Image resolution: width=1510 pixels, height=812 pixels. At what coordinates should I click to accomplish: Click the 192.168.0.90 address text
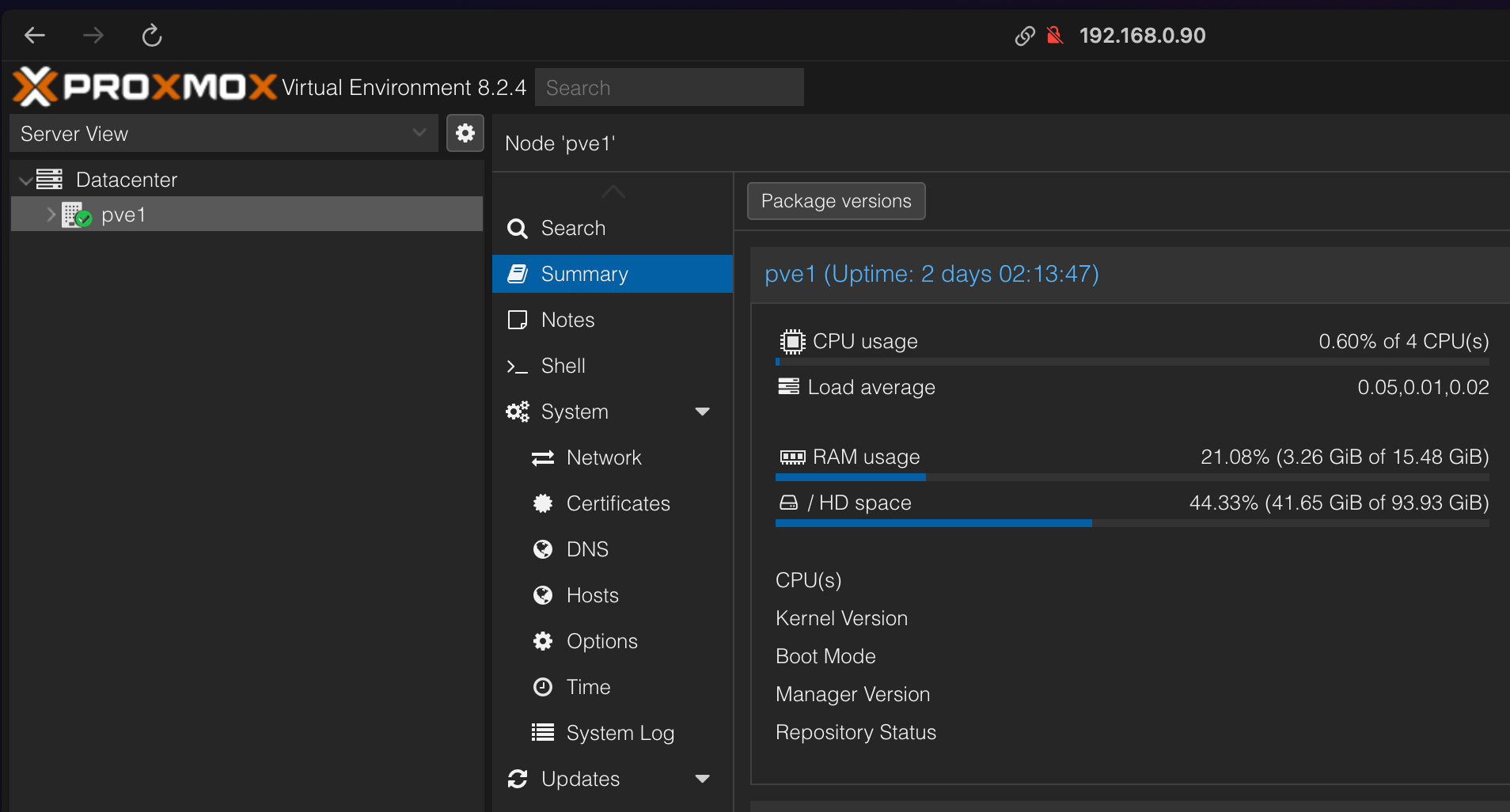point(1142,36)
